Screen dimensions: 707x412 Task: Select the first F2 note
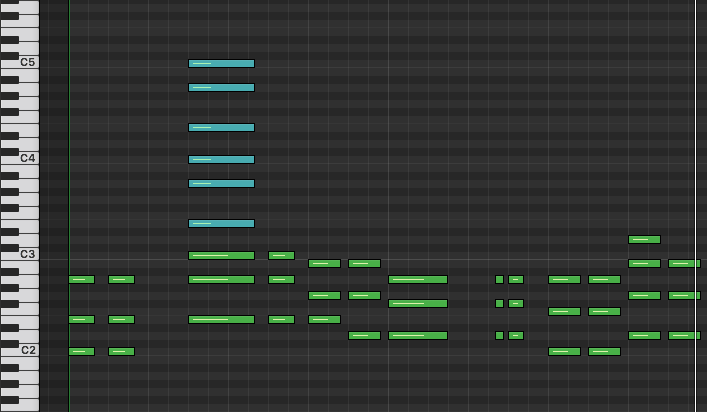(565, 311)
